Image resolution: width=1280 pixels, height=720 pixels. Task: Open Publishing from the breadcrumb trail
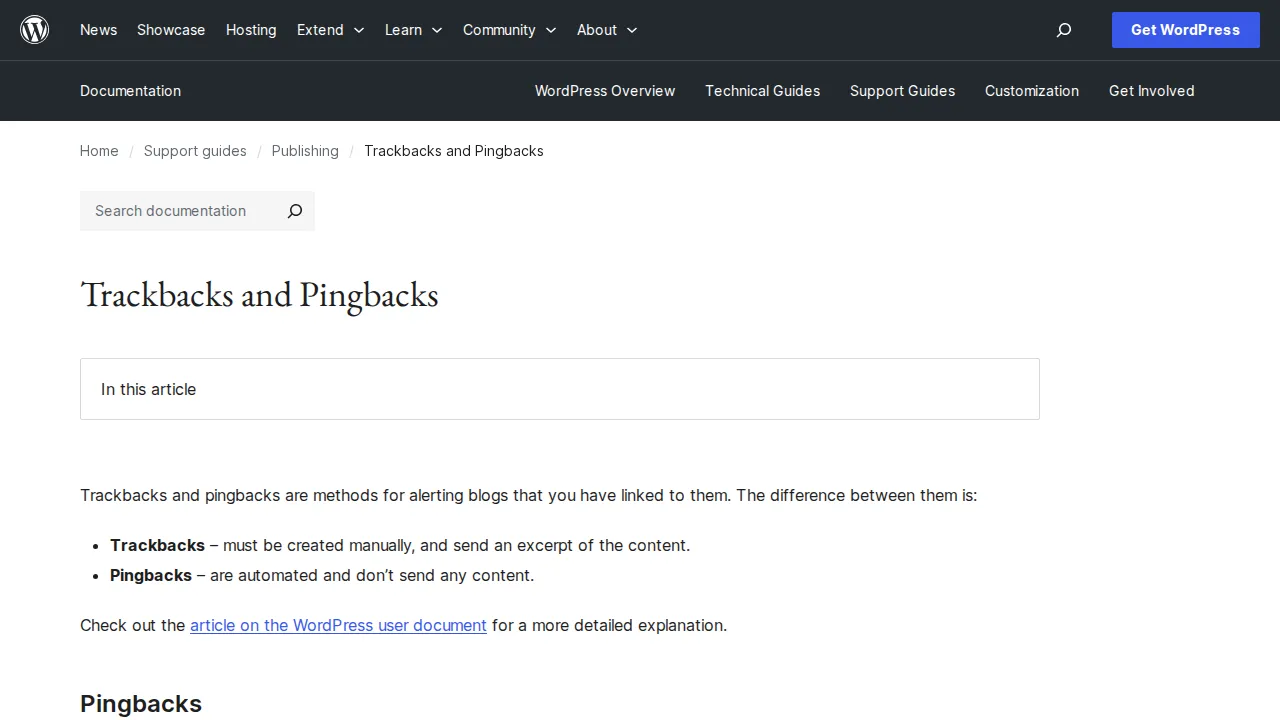pyautogui.click(x=305, y=151)
